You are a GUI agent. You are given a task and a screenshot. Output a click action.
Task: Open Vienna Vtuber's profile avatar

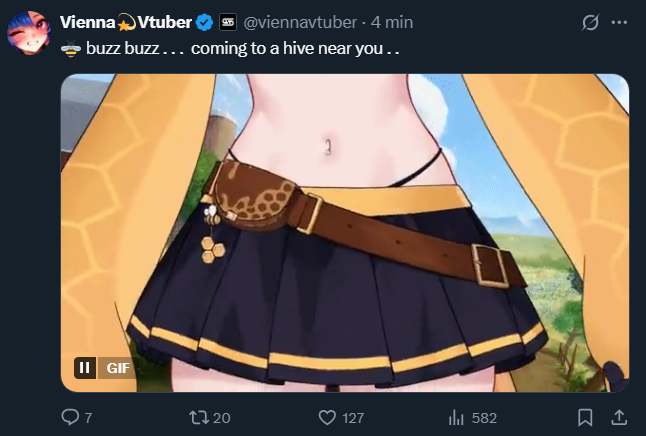pyautogui.click(x=29, y=33)
